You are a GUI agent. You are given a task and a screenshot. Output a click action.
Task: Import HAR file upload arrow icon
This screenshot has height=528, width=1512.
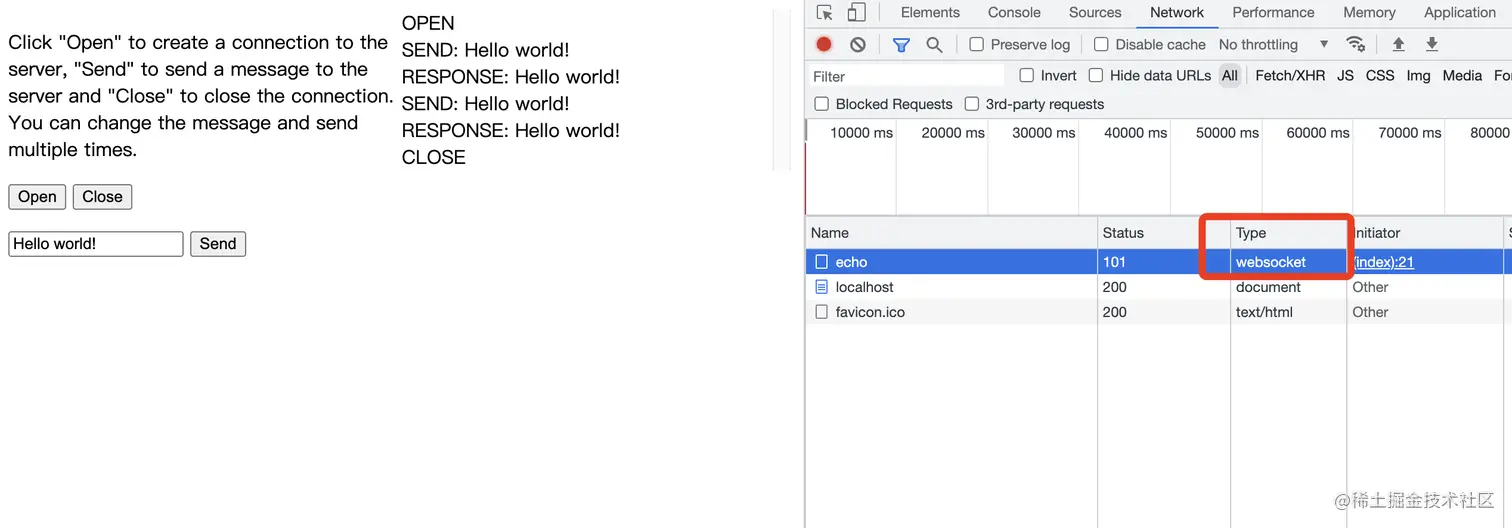[x=1398, y=44]
